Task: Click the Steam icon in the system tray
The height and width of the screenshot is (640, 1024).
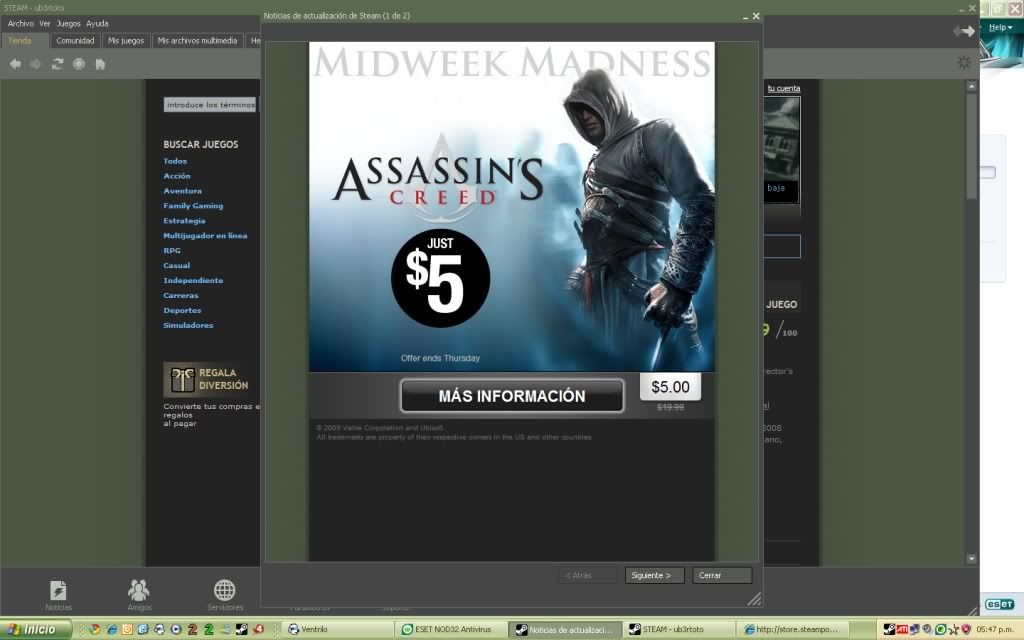Action: pos(889,630)
